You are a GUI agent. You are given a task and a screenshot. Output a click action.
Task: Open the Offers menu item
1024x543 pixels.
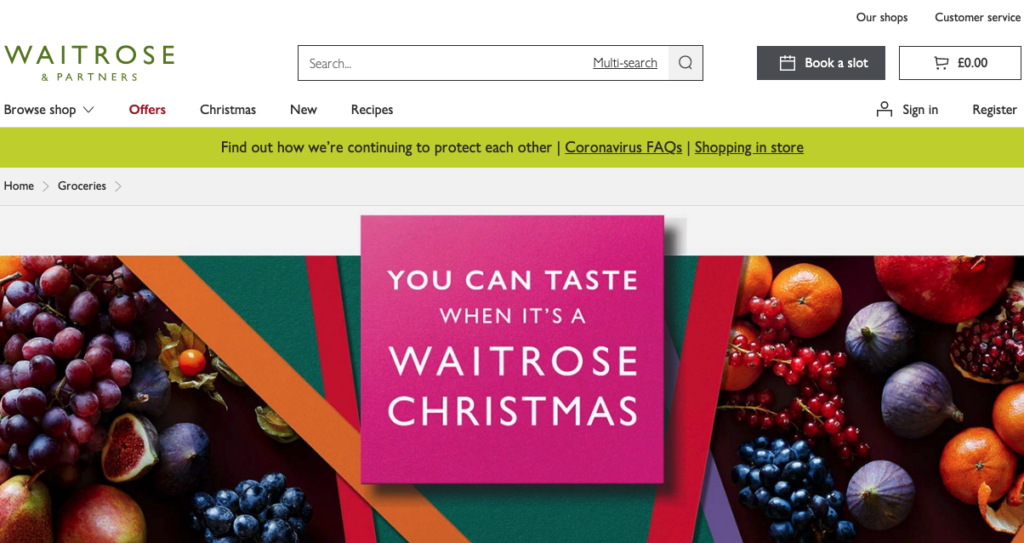click(x=147, y=110)
